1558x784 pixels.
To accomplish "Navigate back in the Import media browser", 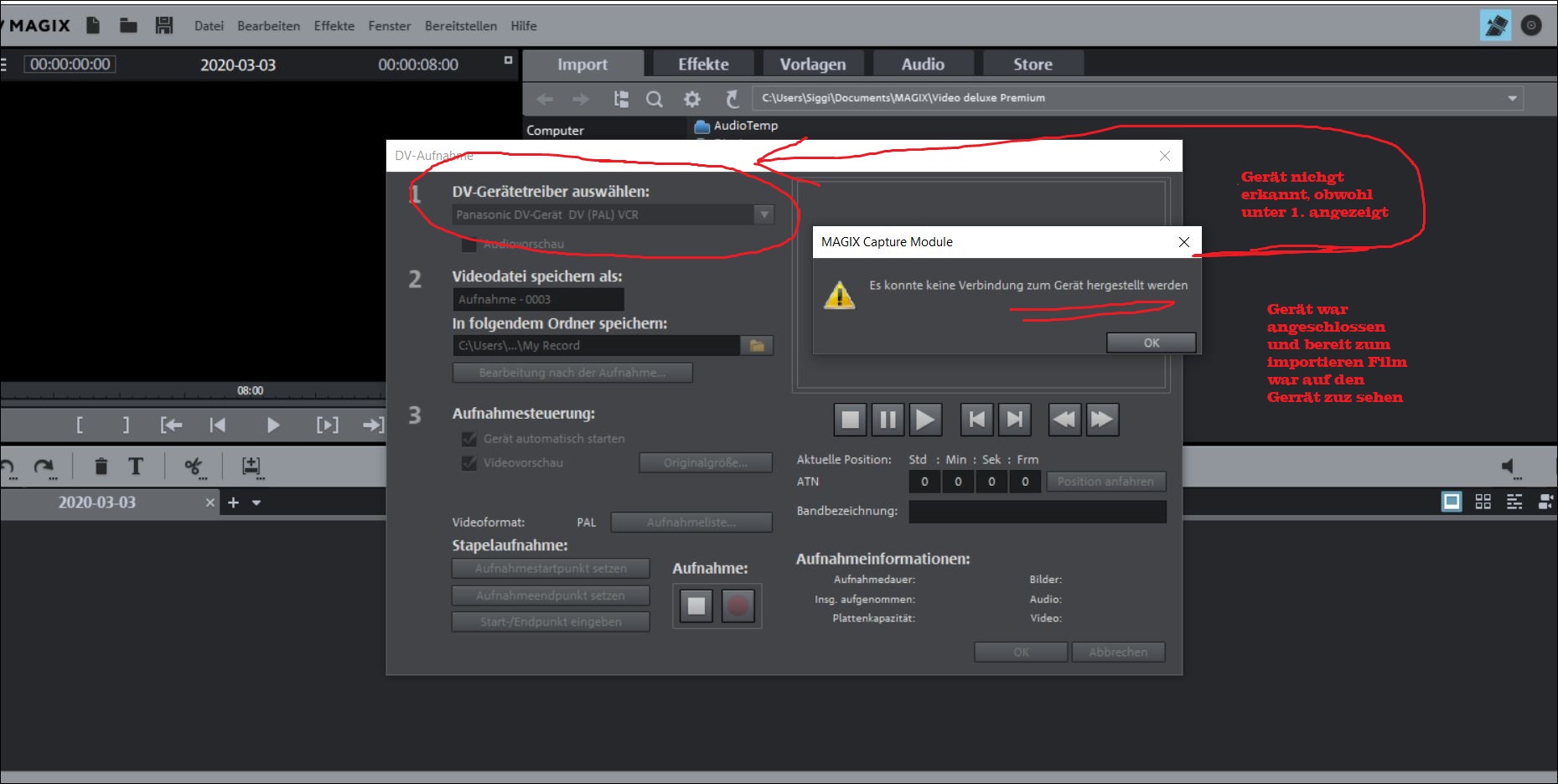I will 545,99.
